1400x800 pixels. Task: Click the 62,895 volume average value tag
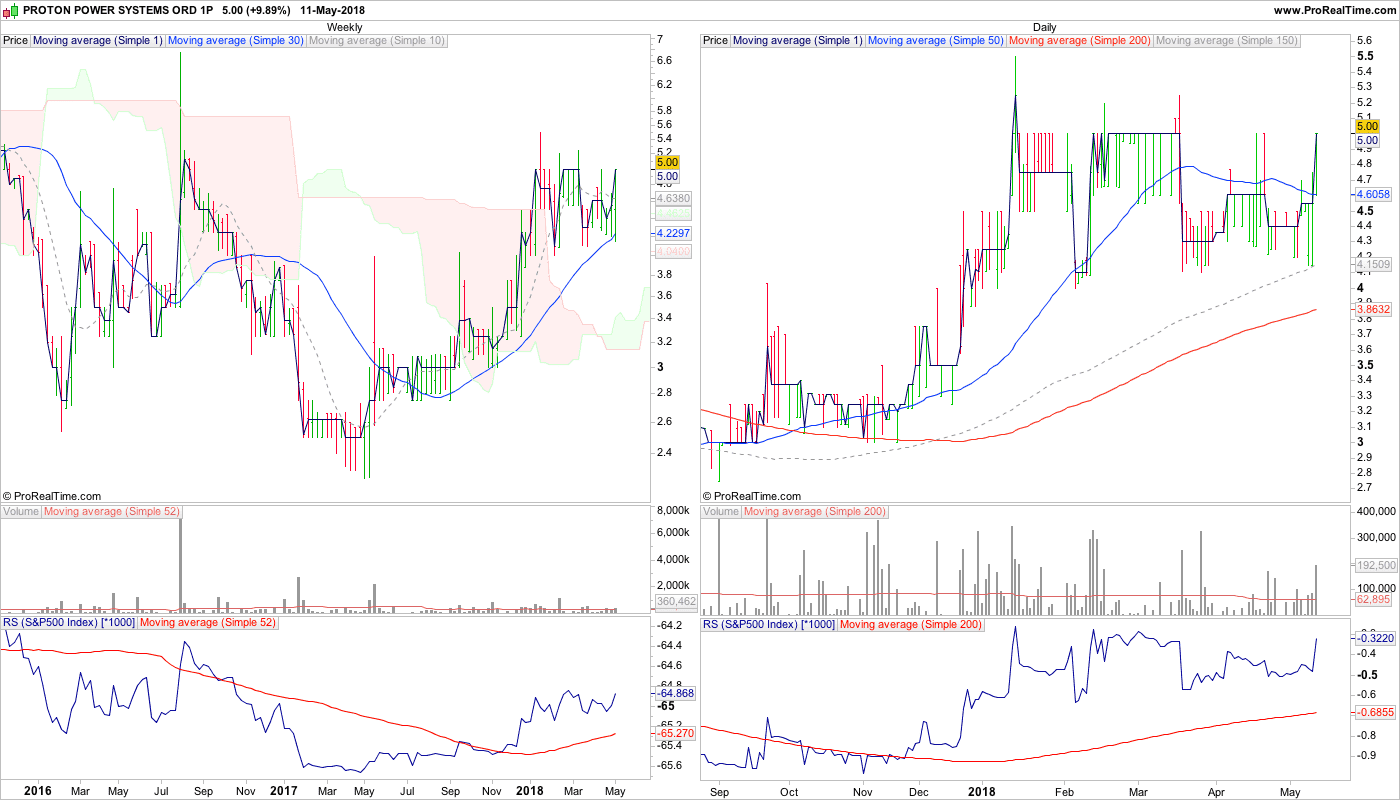point(1373,600)
